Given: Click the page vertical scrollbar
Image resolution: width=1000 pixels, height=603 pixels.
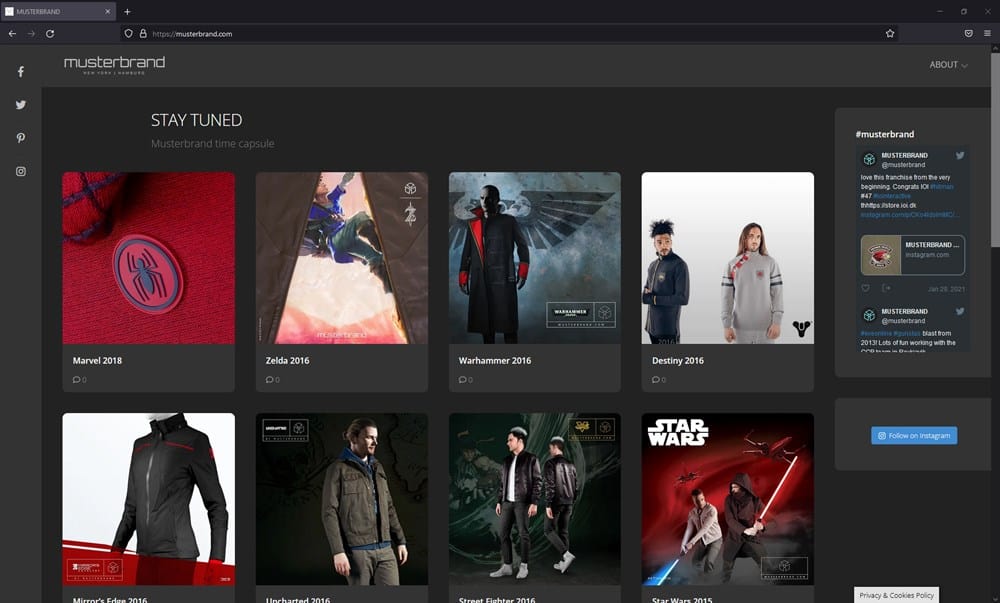Looking at the screenshot, I should 995,150.
